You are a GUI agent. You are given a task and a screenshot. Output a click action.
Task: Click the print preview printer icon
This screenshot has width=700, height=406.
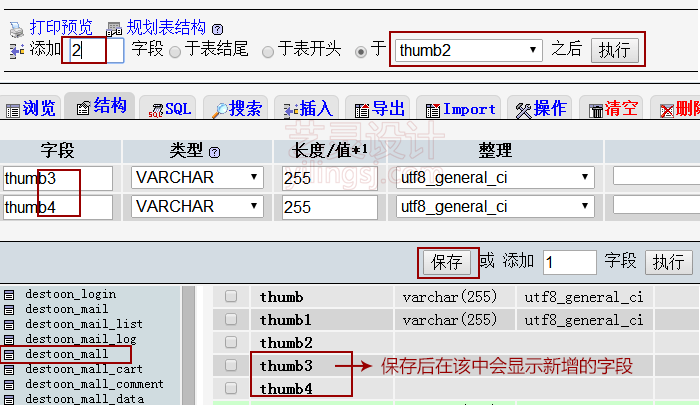17,29
